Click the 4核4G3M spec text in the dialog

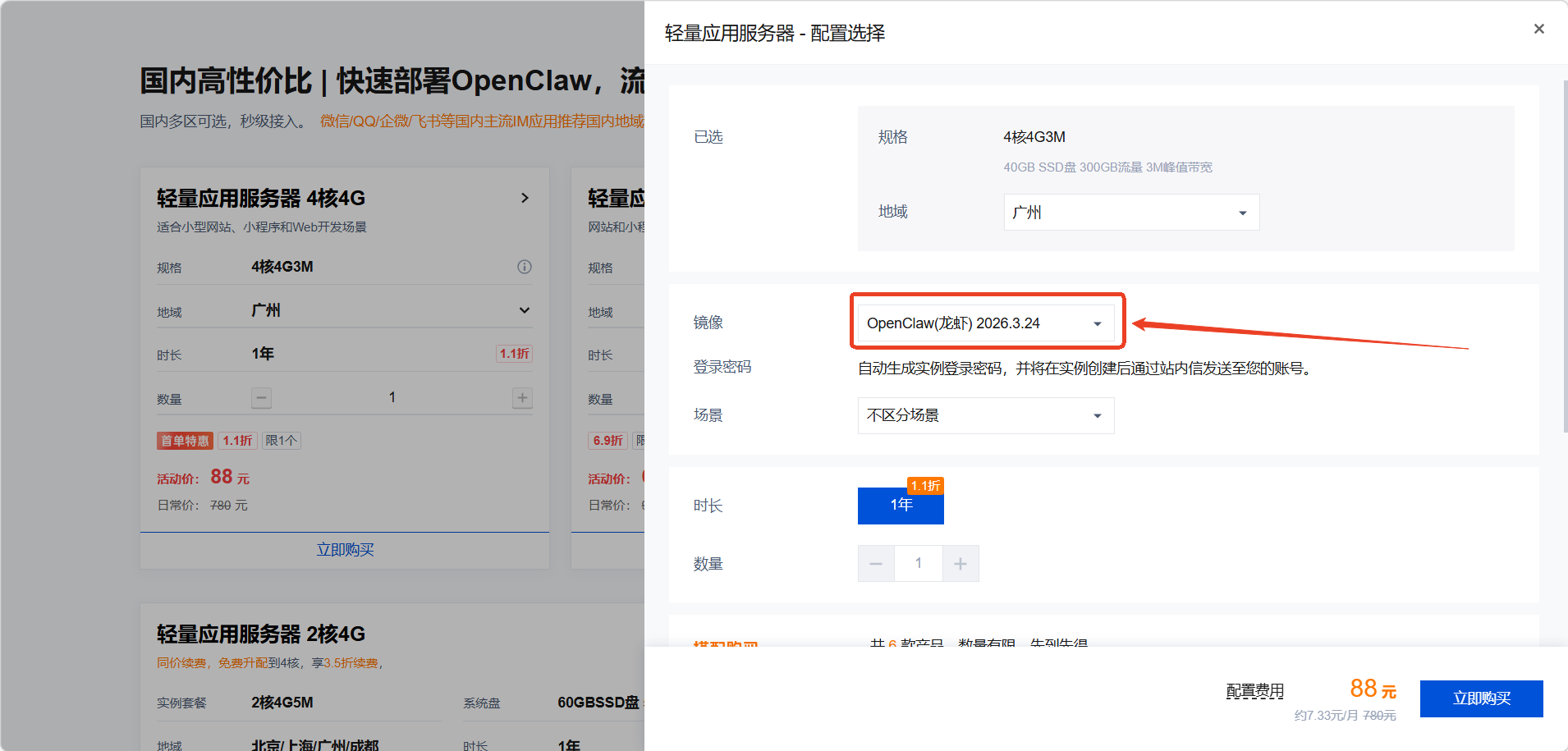(1034, 137)
